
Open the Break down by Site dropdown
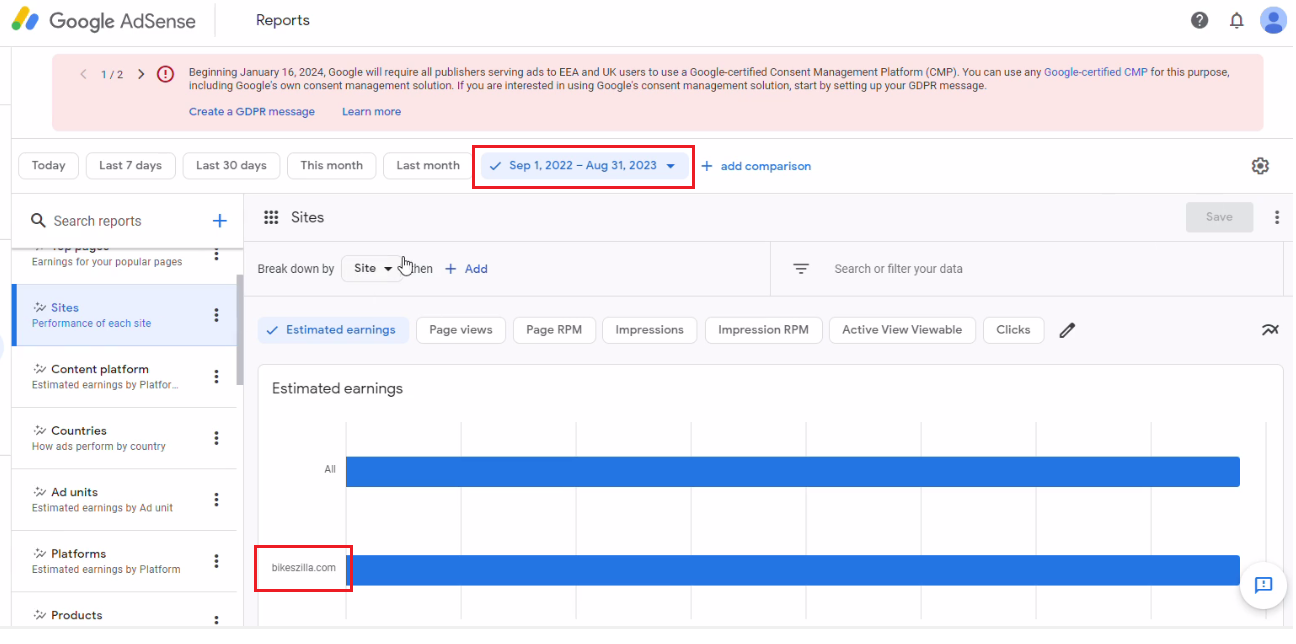tap(373, 269)
